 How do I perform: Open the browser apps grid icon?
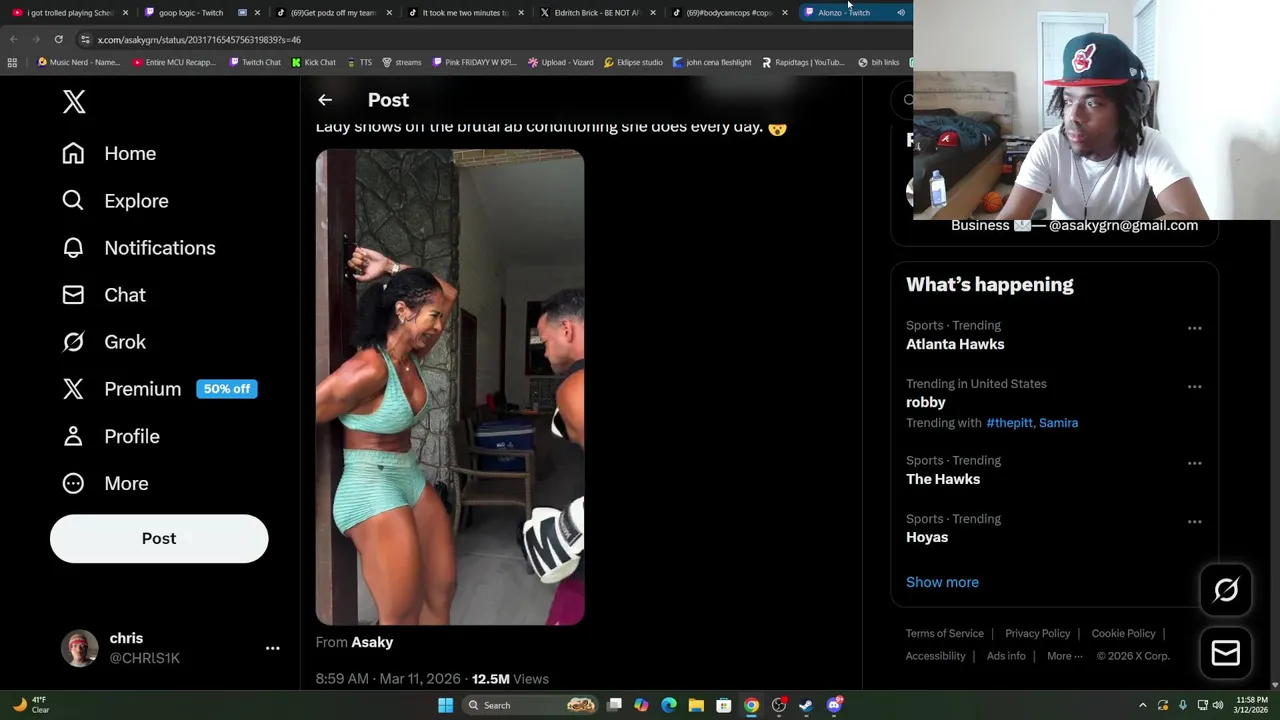coord(12,62)
